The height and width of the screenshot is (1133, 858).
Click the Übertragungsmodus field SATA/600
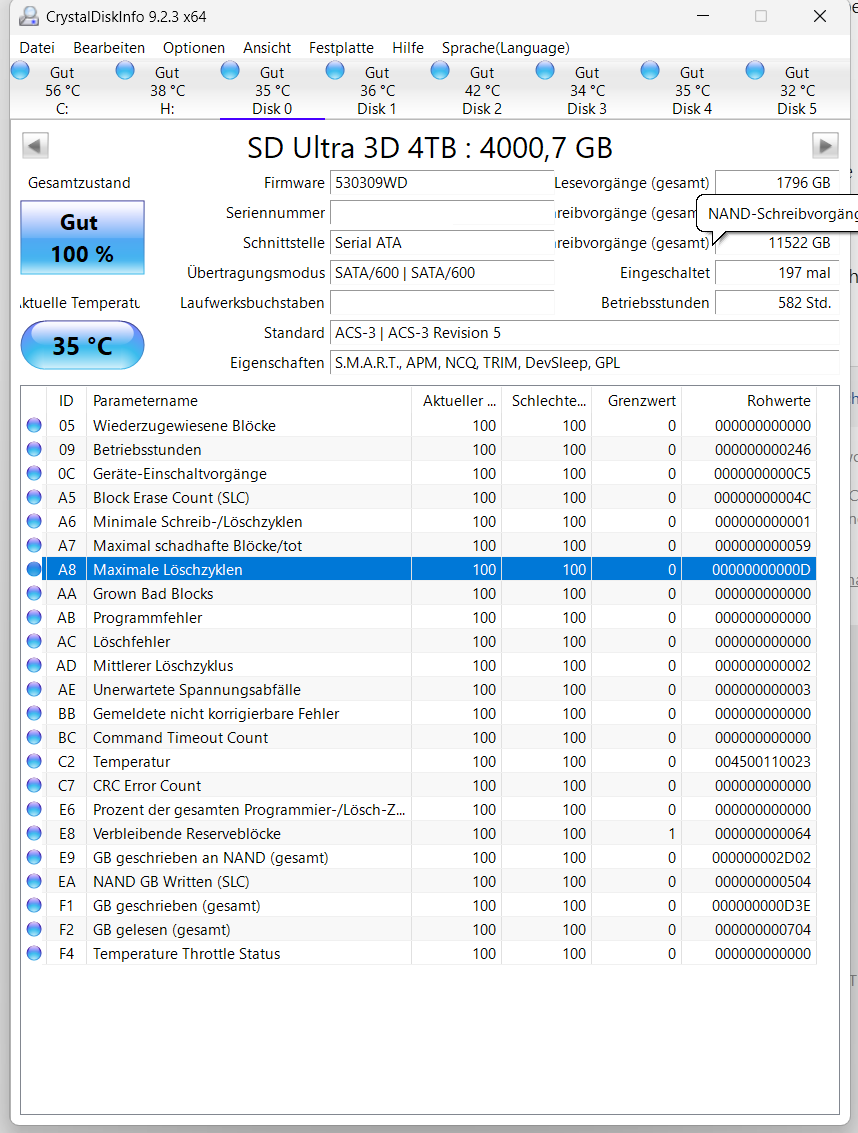click(442, 273)
